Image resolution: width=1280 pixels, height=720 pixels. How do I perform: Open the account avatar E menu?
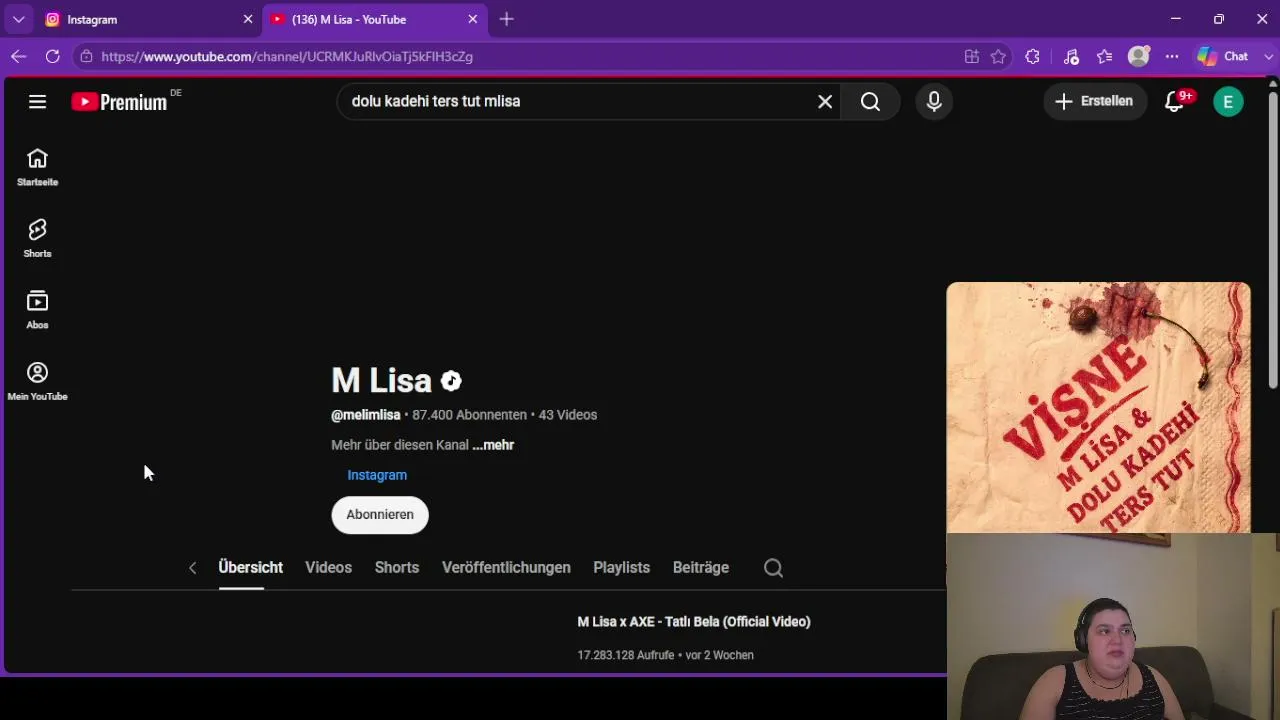tap(1228, 101)
